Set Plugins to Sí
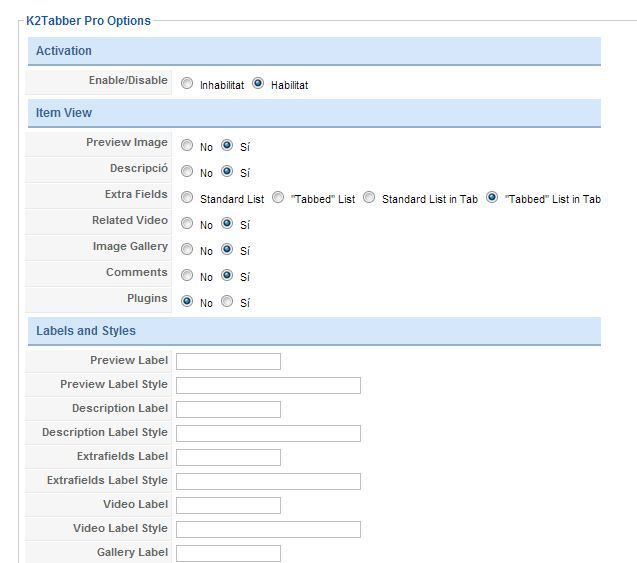 [227, 301]
